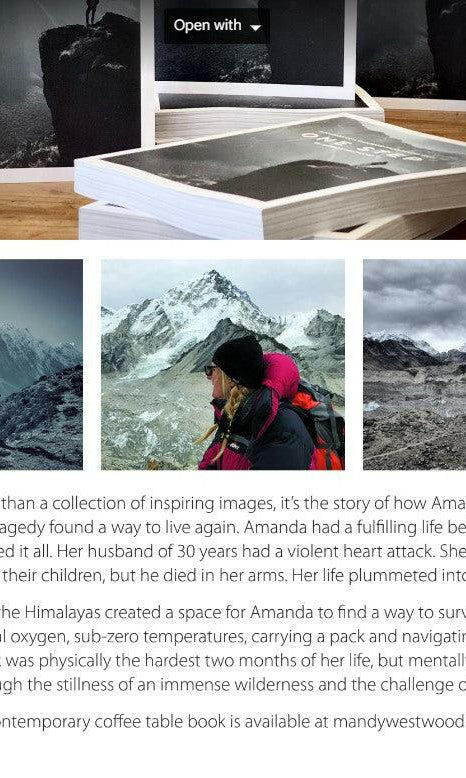
Task: Select the dark blue mountain ridge photo
Action: (x=41, y=364)
